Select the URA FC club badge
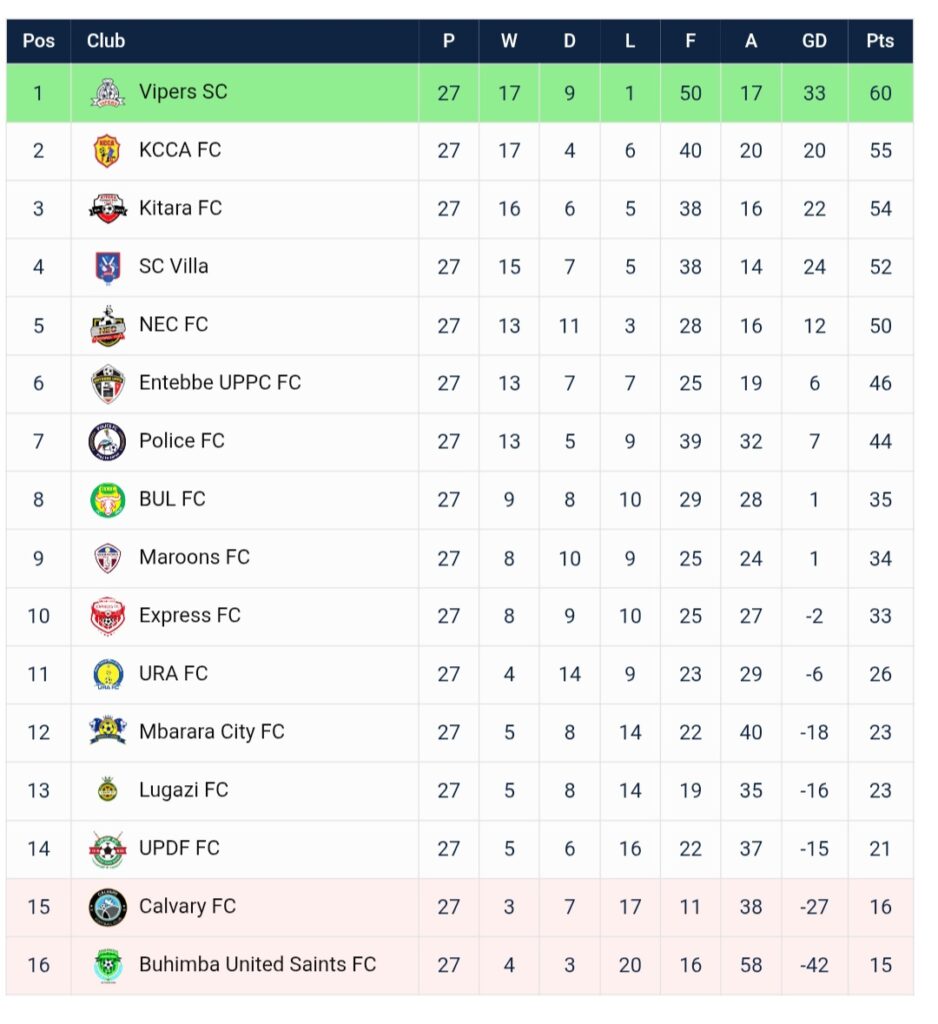This screenshot has width=938, height=1024. point(108,674)
